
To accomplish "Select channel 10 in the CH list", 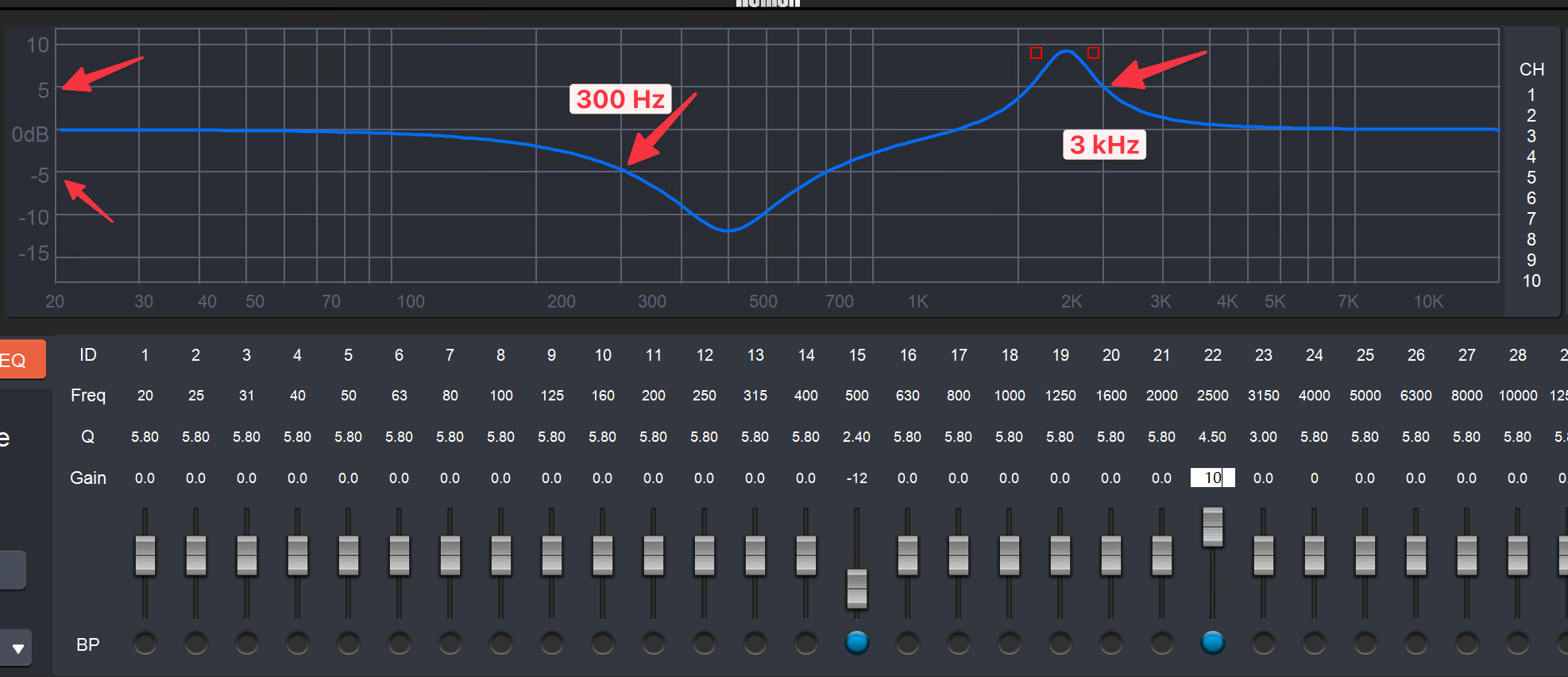I will point(1531,281).
